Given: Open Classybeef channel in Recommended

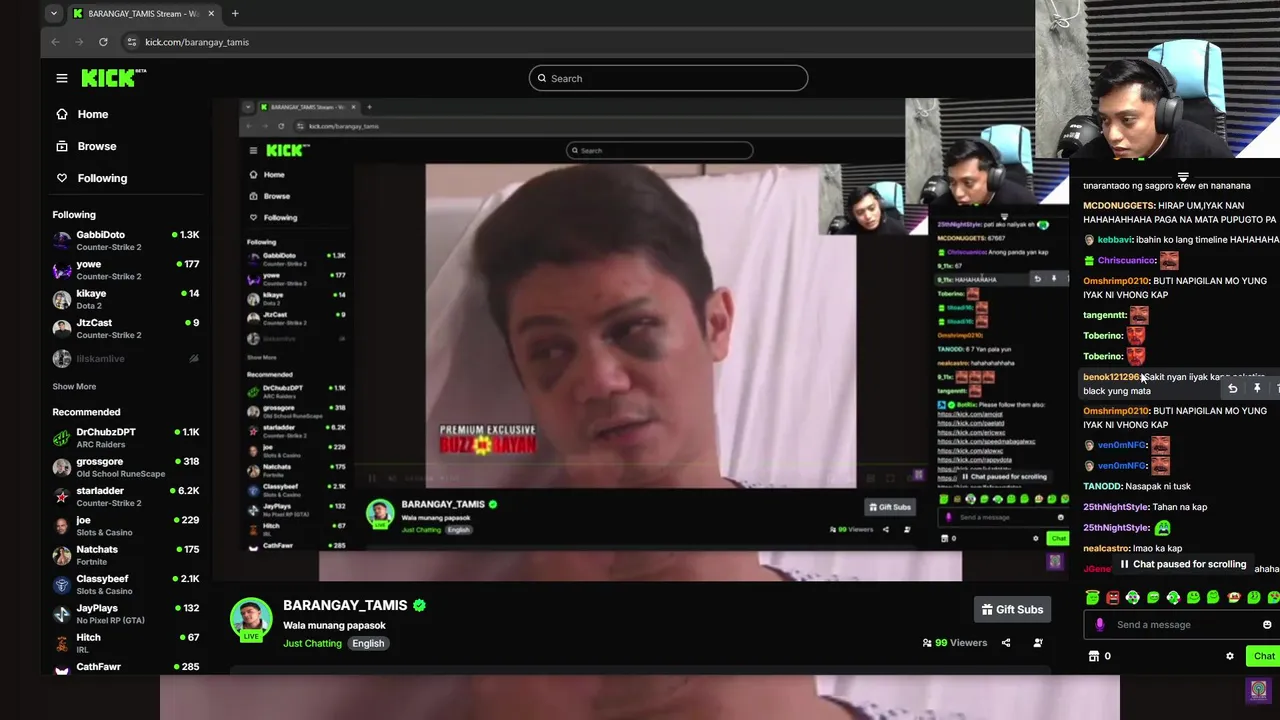Looking at the screenshot, I should [x=126, y=584].
